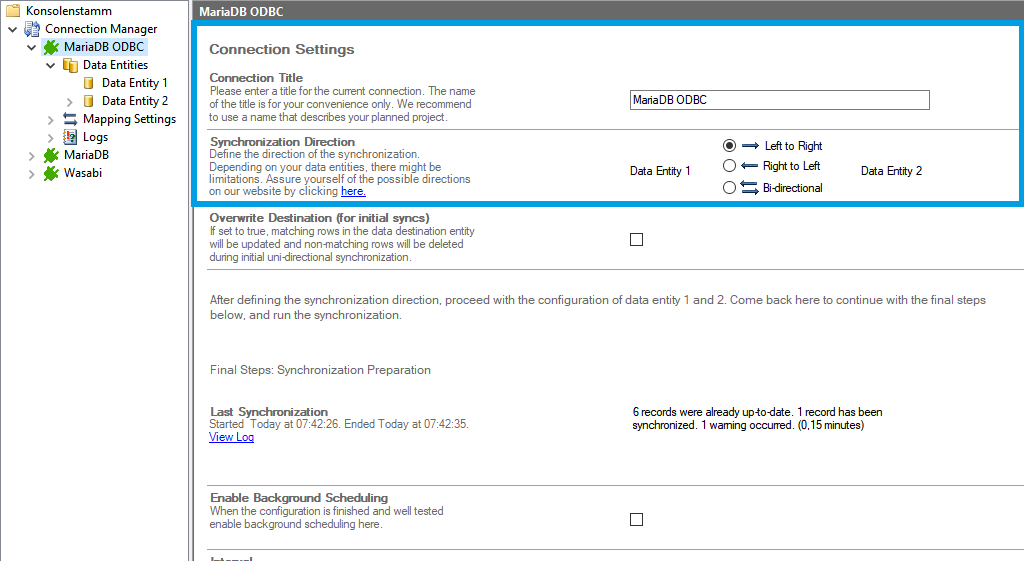
Task: Click the Mapping Settings arrows icon
Action: 70,119
